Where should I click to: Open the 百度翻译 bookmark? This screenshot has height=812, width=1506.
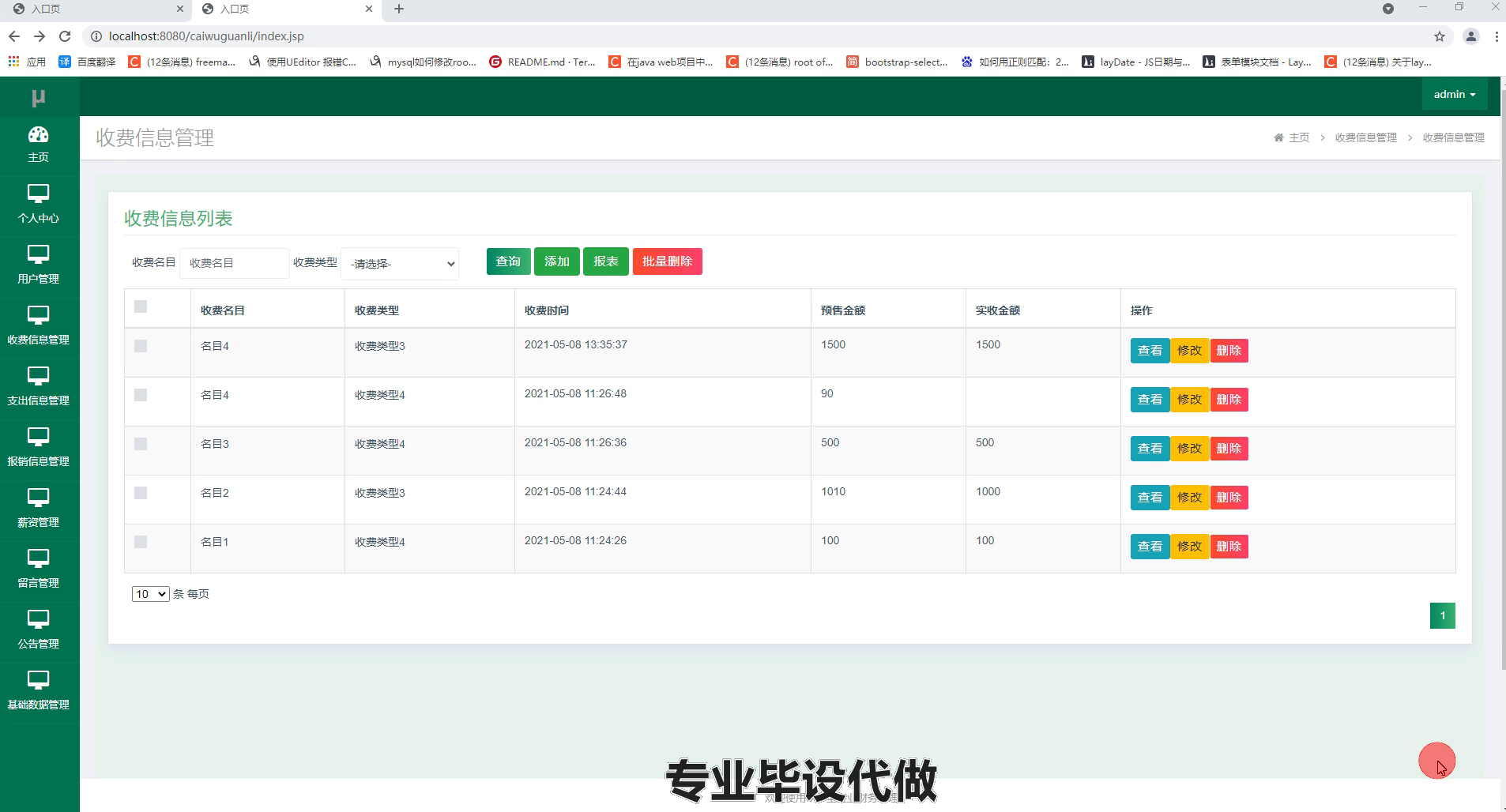[87, 62]
